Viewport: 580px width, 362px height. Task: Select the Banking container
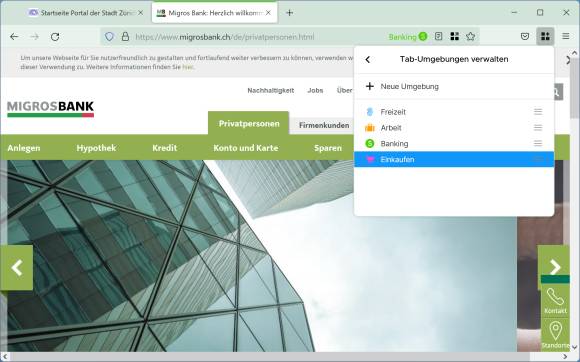pyautogui.click(x=454, y=143)
